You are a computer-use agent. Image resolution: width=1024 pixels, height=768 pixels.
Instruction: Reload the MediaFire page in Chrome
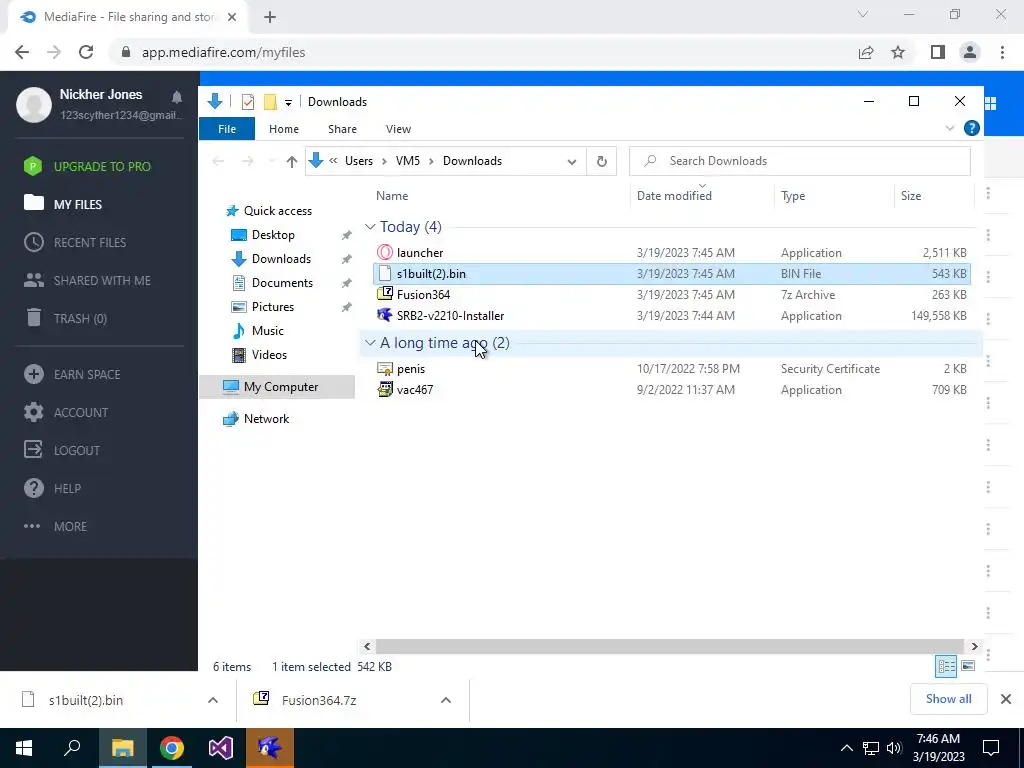86,52
